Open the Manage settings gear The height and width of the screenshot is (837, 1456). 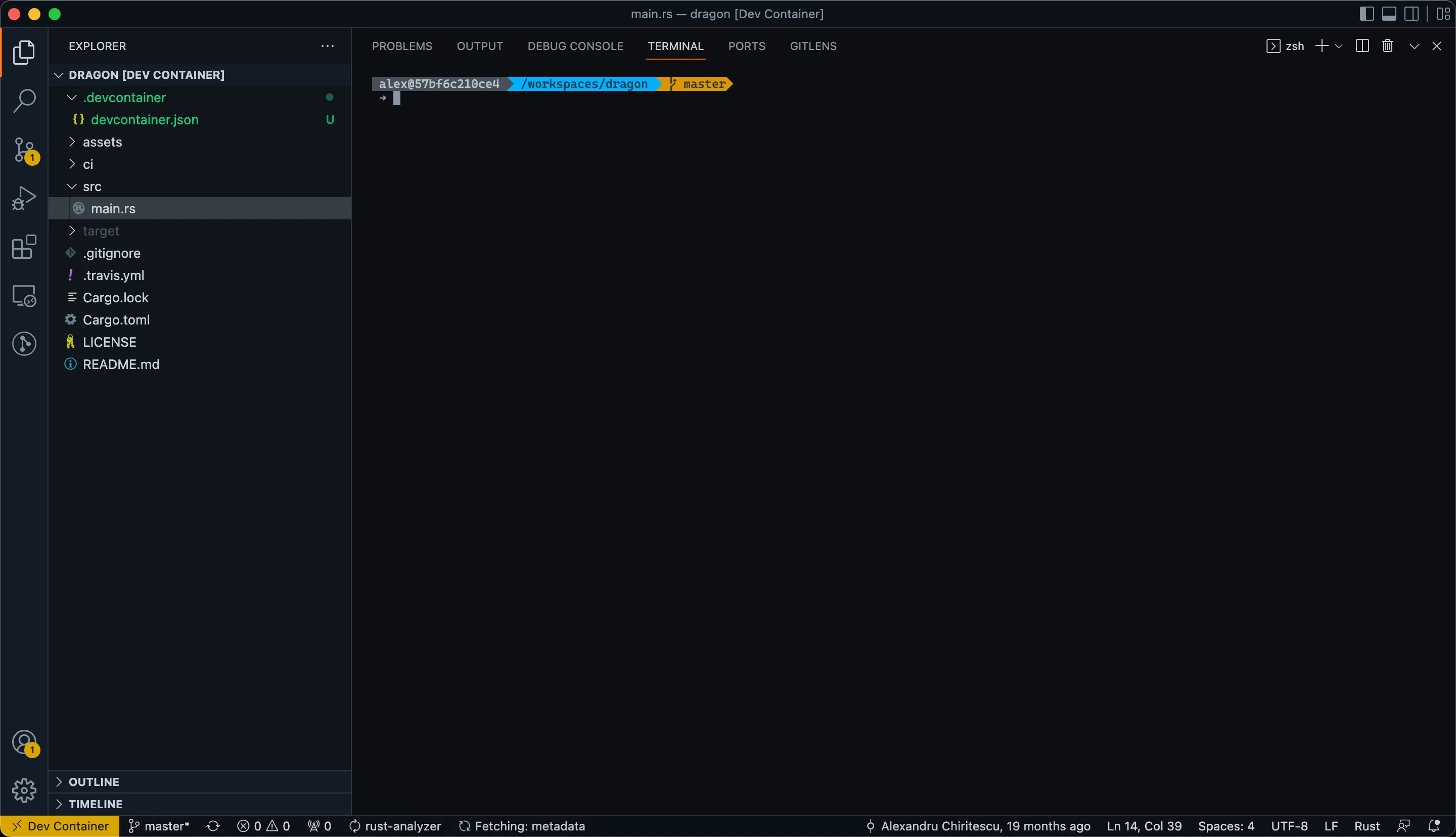tap(24, 790)
